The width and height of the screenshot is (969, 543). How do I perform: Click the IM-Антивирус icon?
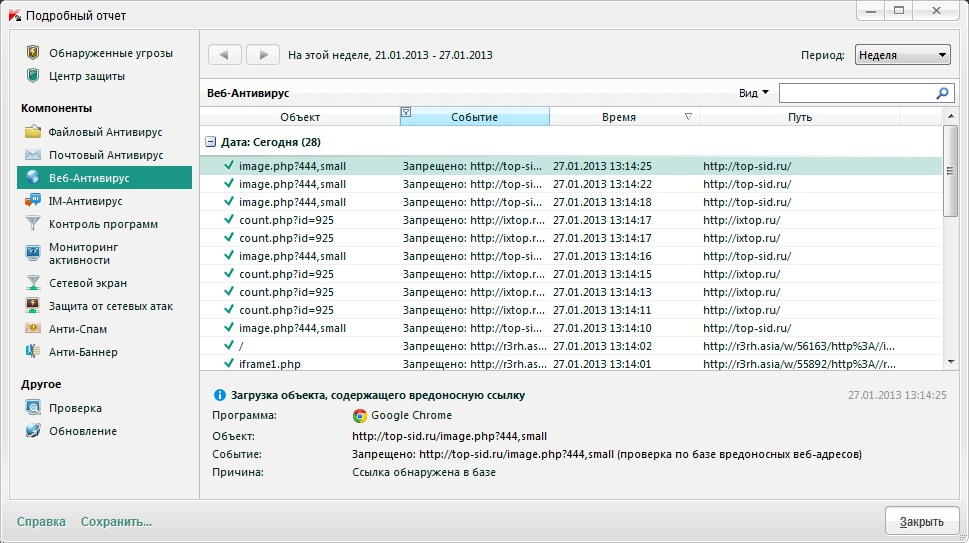(33, 201)
